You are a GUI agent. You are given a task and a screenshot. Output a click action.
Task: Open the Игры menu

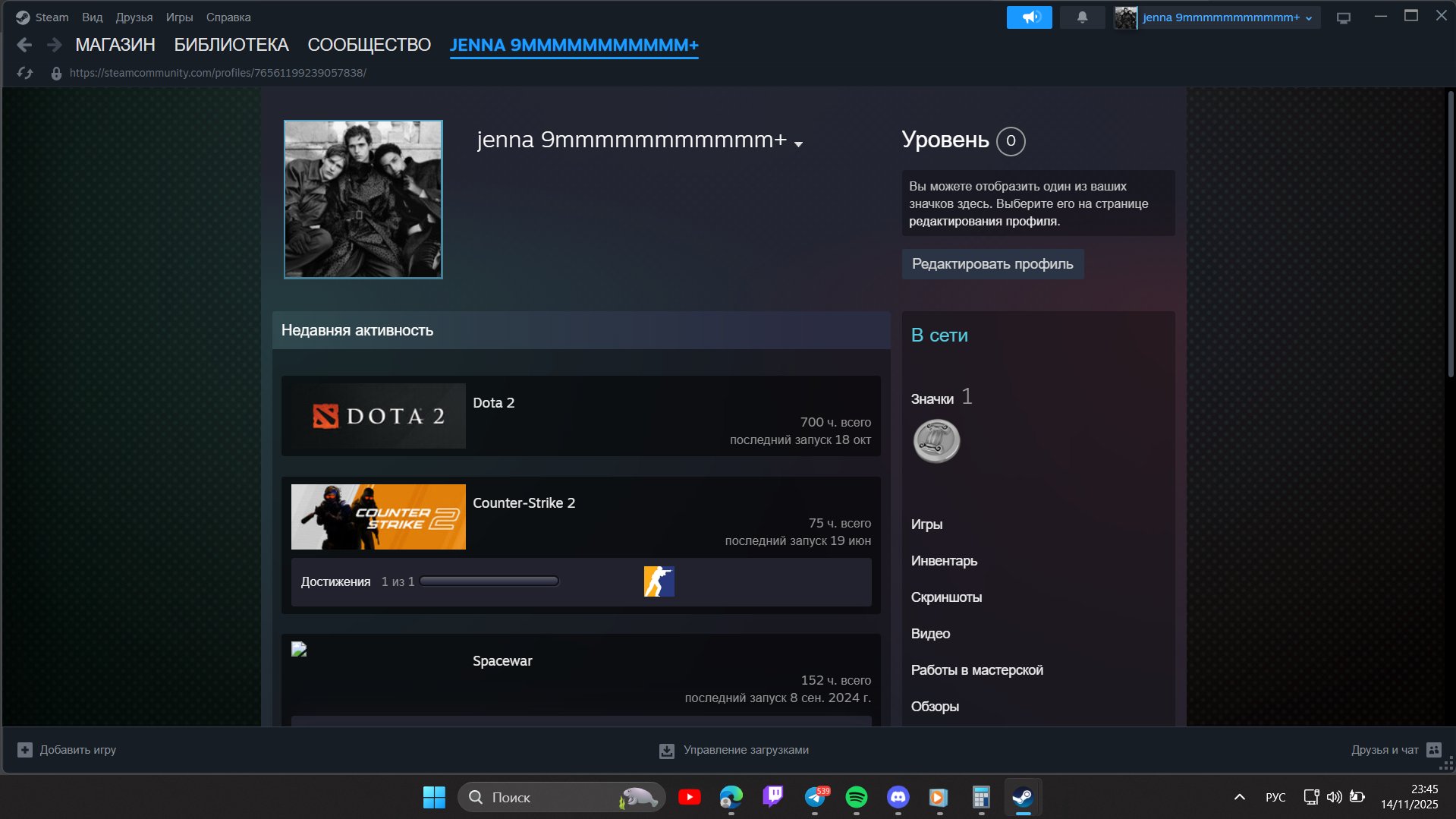[x=179, y=17]
